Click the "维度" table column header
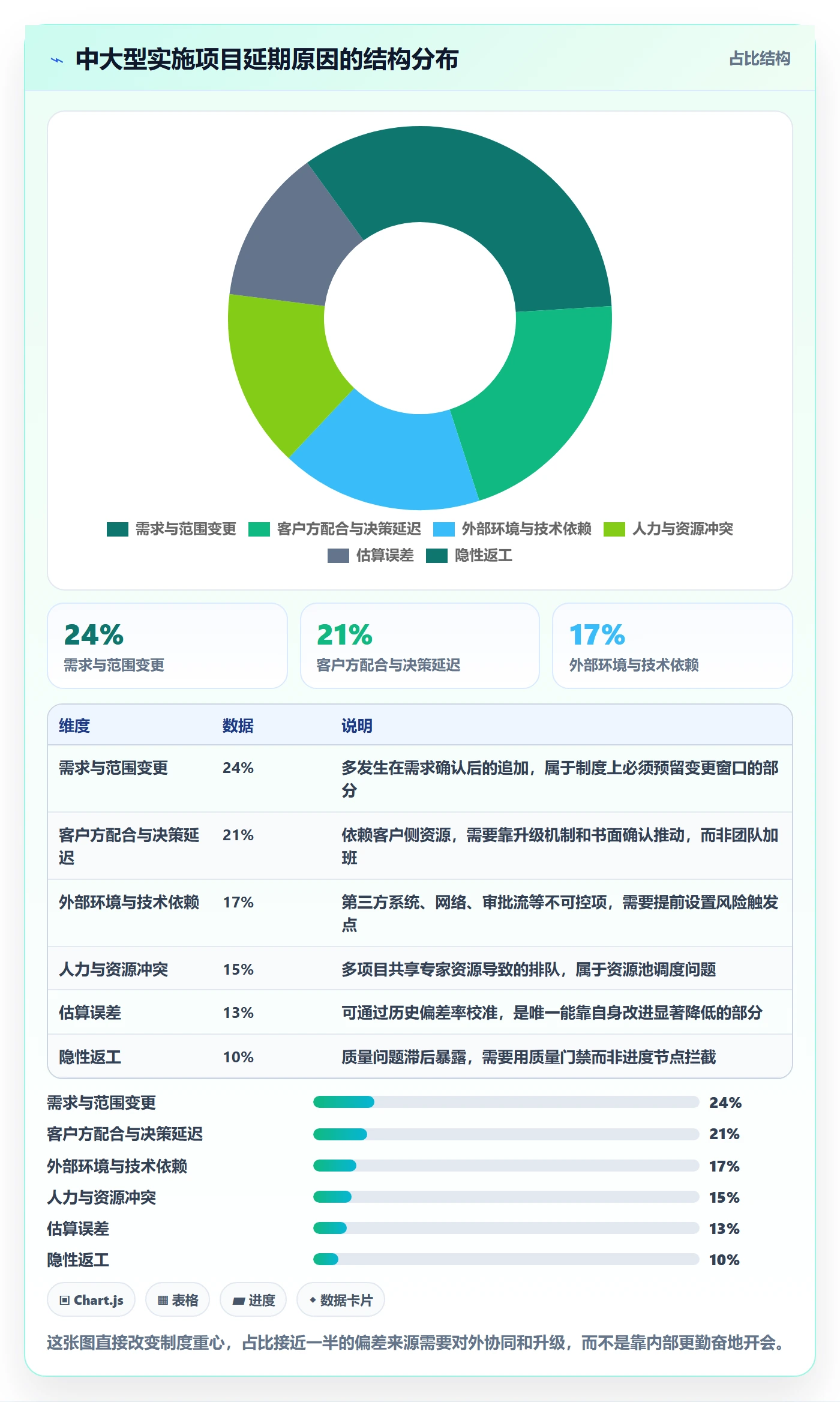The height and width of the screenshot is (1402, 840). [x=74, y=726]
